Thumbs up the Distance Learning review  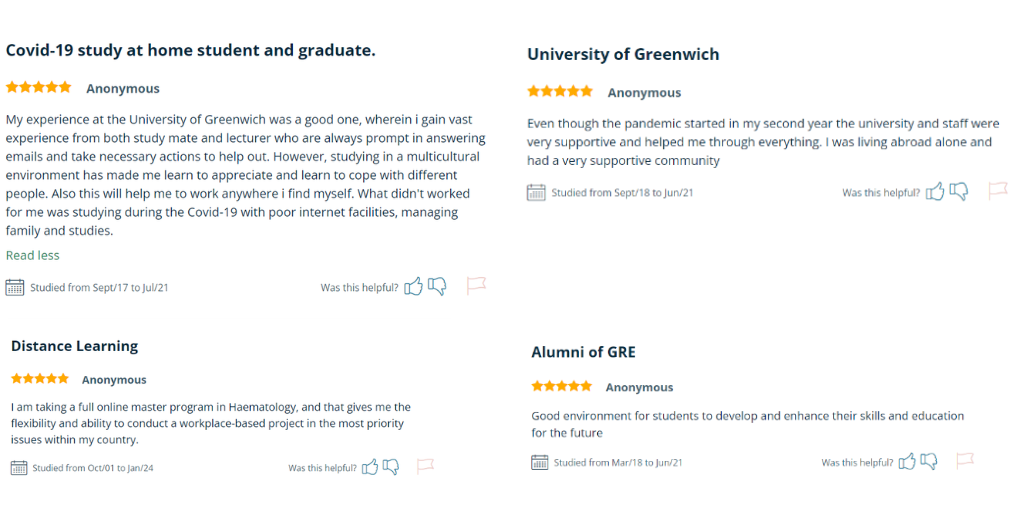370,467
